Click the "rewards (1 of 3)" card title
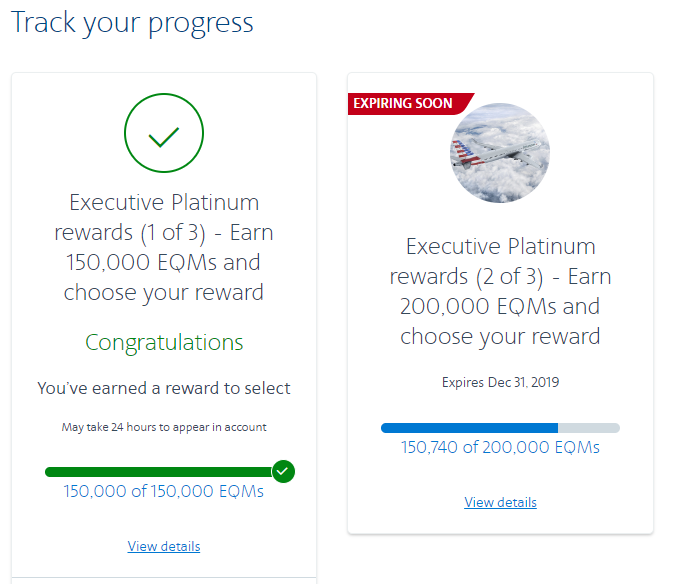This screenshot has height=584, width=678. [164, 232]
